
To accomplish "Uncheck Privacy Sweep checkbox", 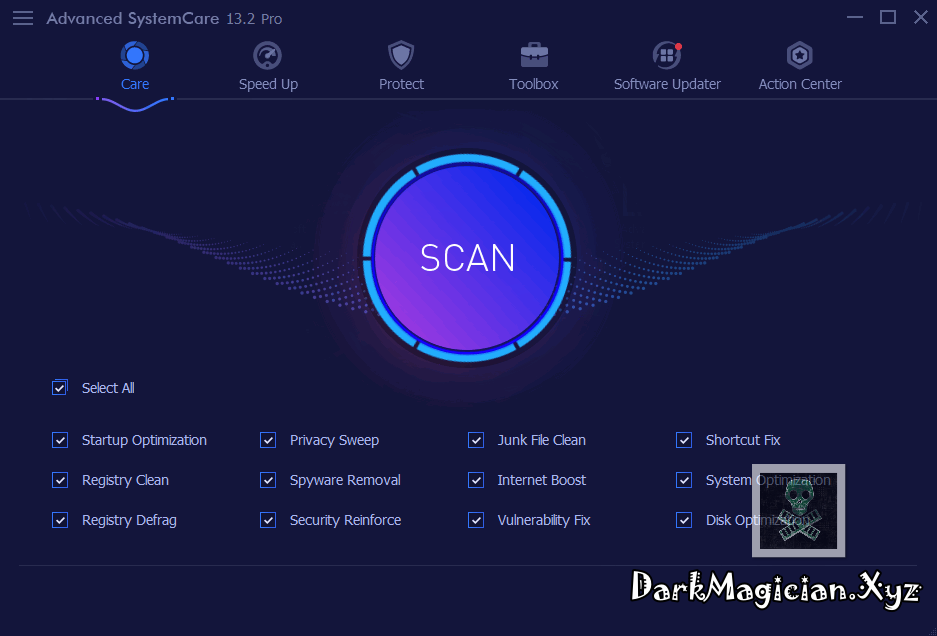I will tap(268, 441).
